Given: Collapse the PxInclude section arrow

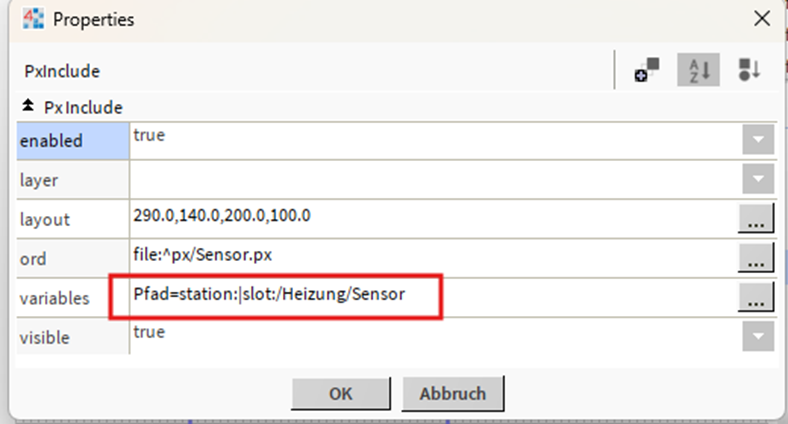Looking at the screenshot, I should pyautogui.click(x=28, y=106).
